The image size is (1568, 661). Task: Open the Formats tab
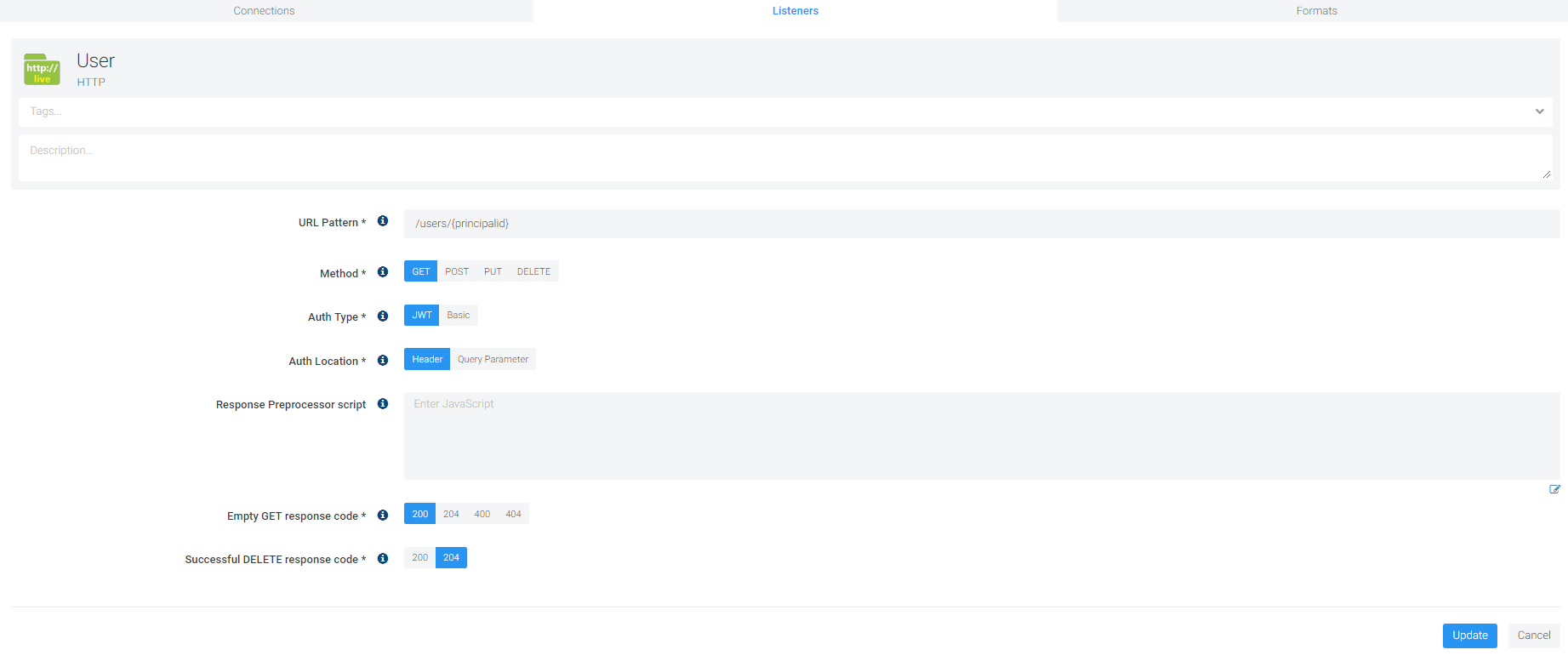(x=1316, y=11)
